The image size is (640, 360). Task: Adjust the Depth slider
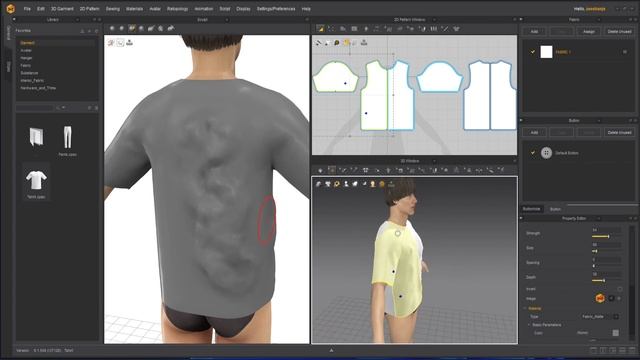coord(606,280)
